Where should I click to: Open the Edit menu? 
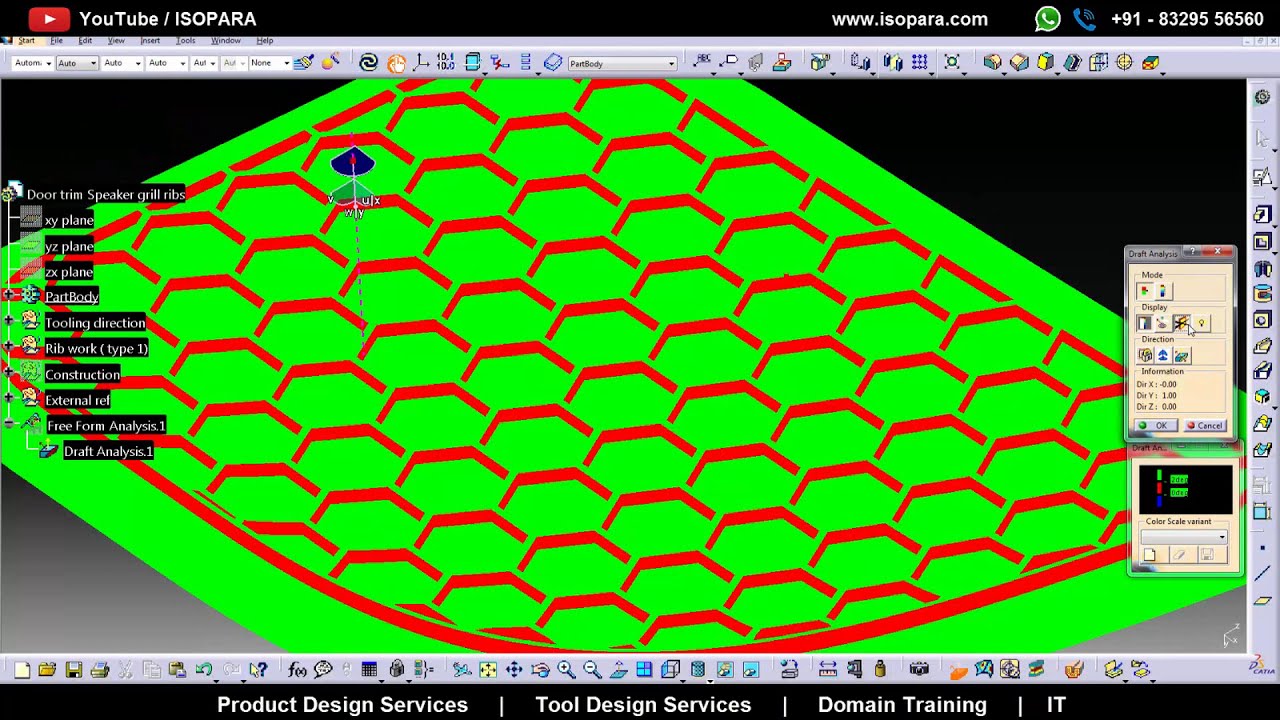(x=85, y=41)
